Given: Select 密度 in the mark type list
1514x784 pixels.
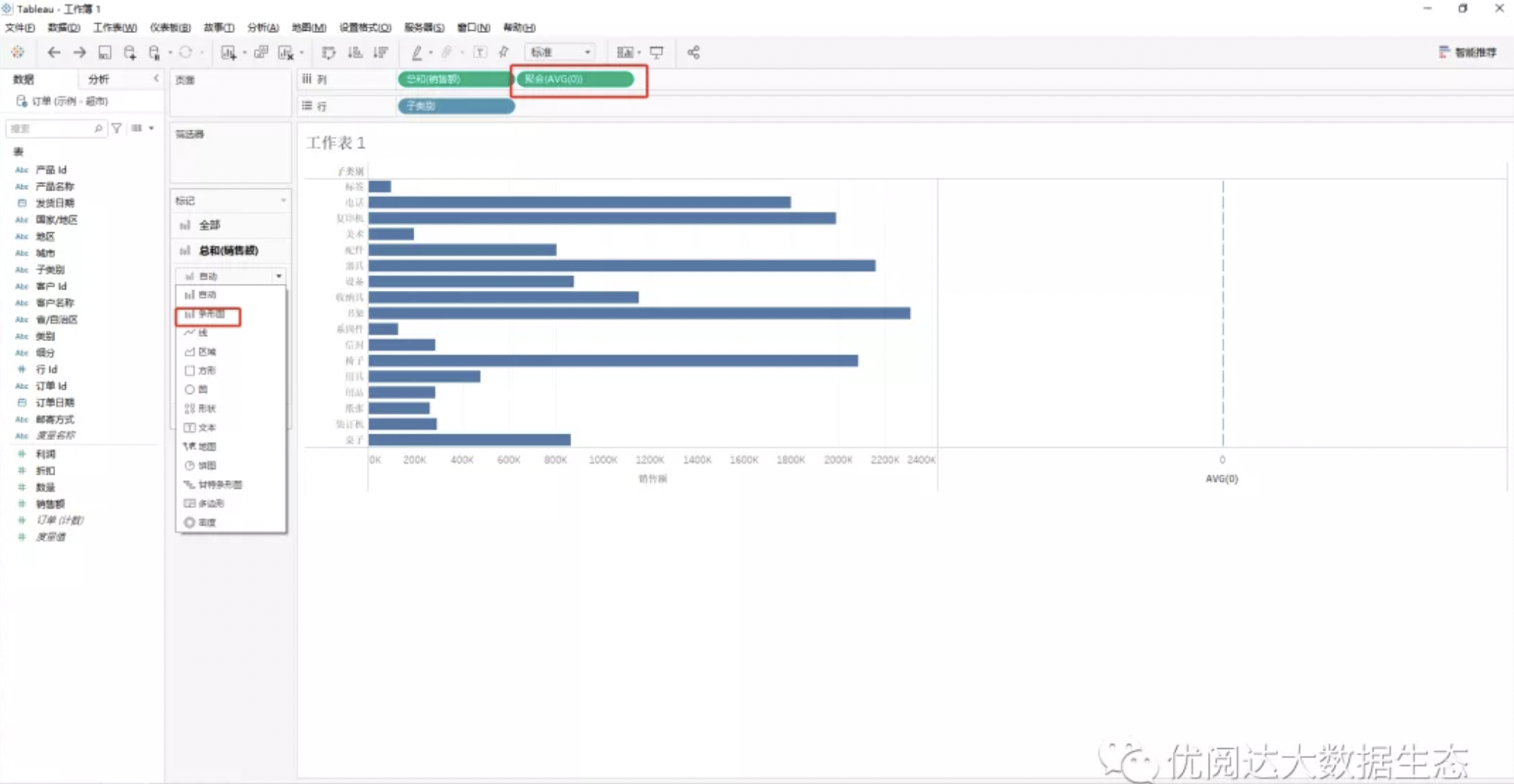Looking at the screenshot, I should pyautogui.click(x=230, y=522).
